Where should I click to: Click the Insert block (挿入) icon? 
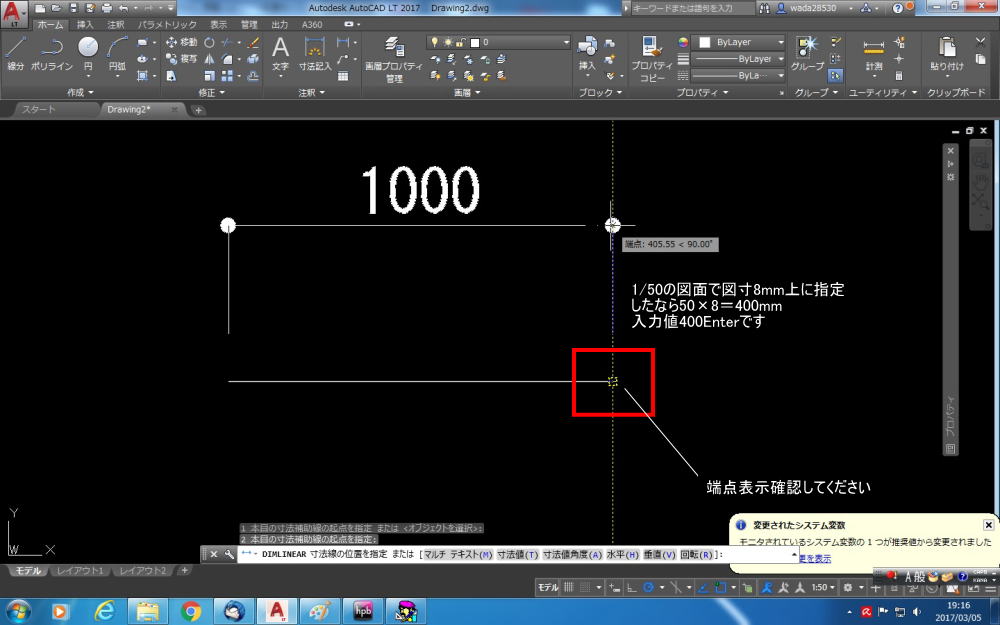point(587,53)
